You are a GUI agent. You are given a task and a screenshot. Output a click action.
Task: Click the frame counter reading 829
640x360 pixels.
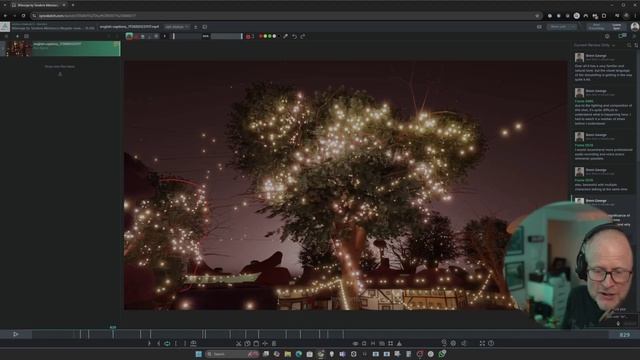click(624, 335)
